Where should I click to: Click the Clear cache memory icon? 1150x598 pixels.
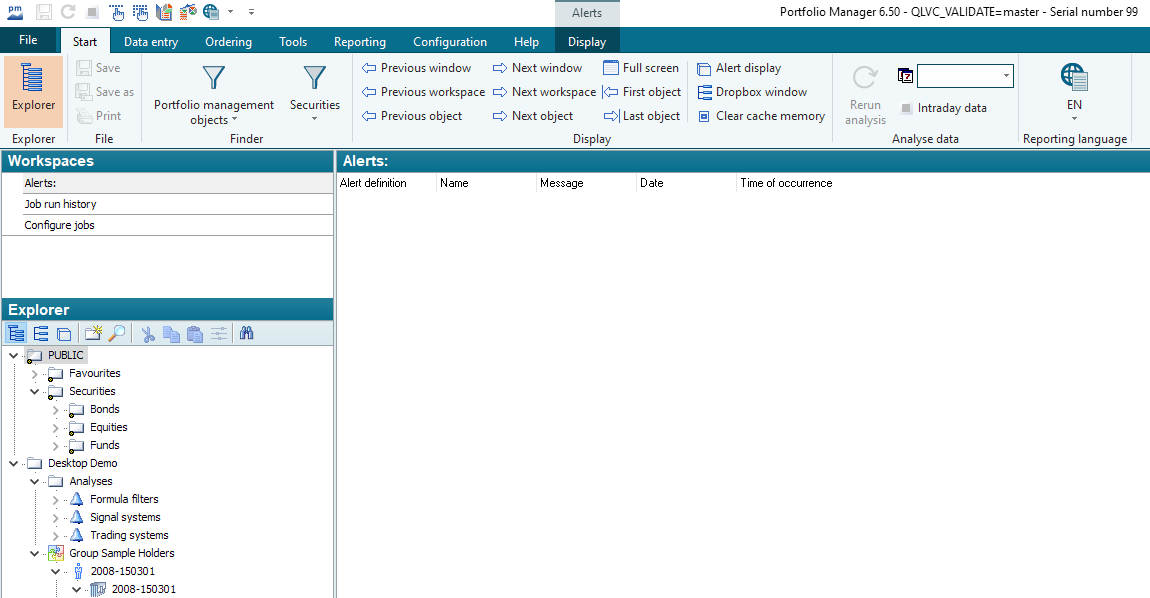tap(704, 116)
